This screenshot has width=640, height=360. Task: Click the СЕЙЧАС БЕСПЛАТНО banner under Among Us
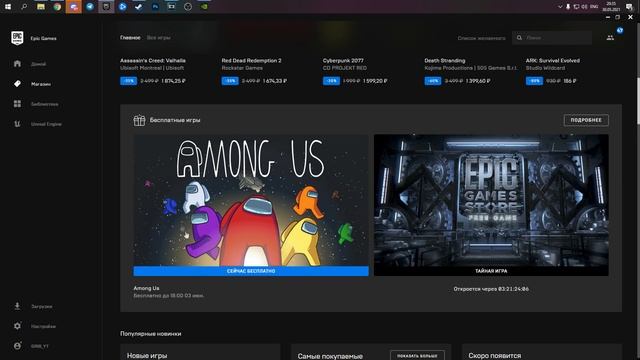(251, 271)
